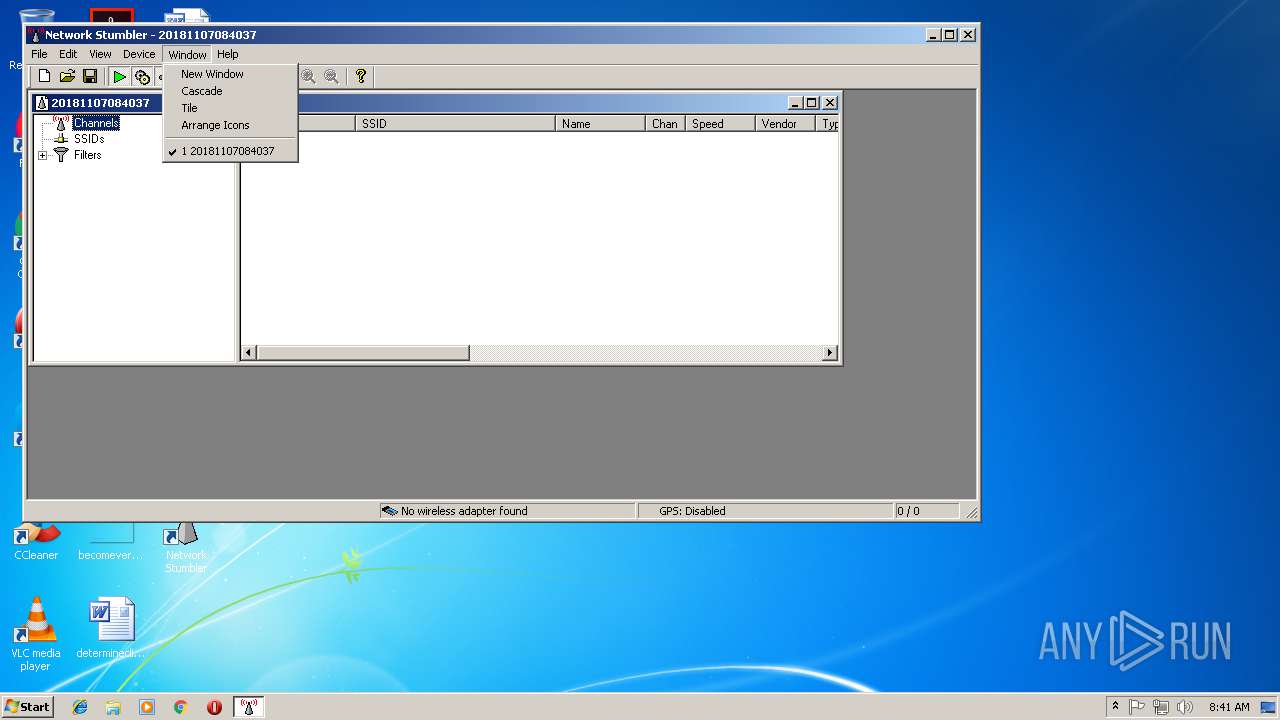Show hidden tray icons arrow

tap(1115, 707)
